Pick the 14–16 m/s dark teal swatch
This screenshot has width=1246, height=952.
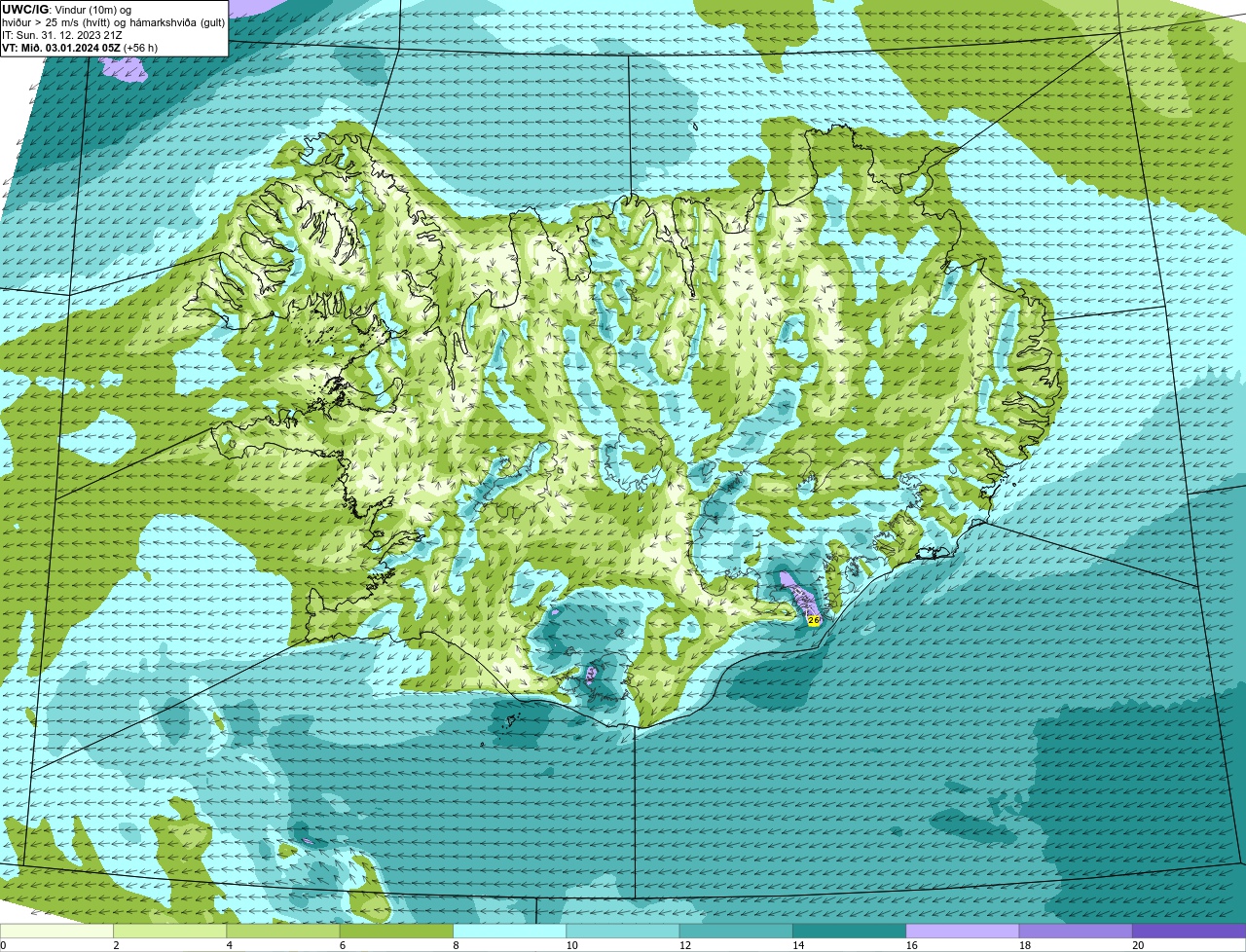tap(849, 931)
